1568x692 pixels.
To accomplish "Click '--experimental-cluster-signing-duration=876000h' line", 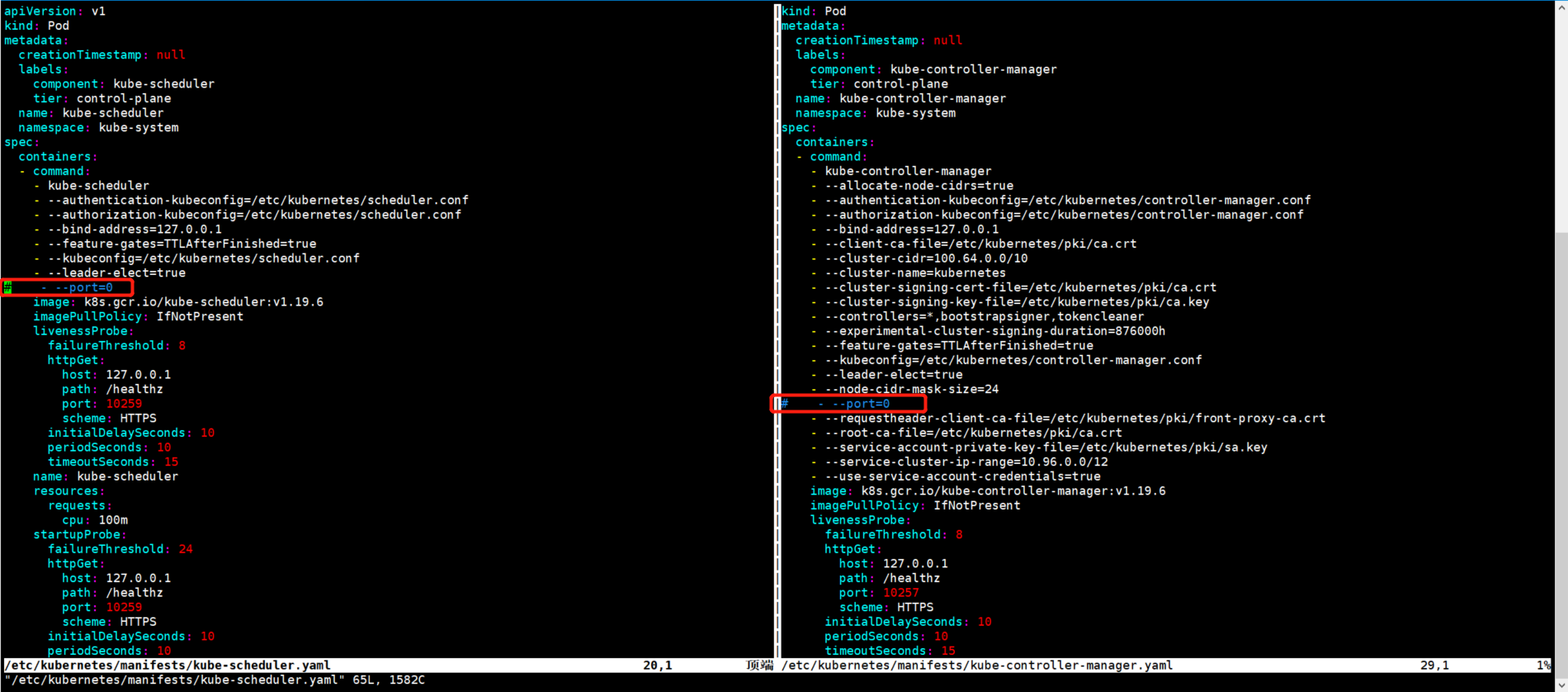I will coord(996,331).
